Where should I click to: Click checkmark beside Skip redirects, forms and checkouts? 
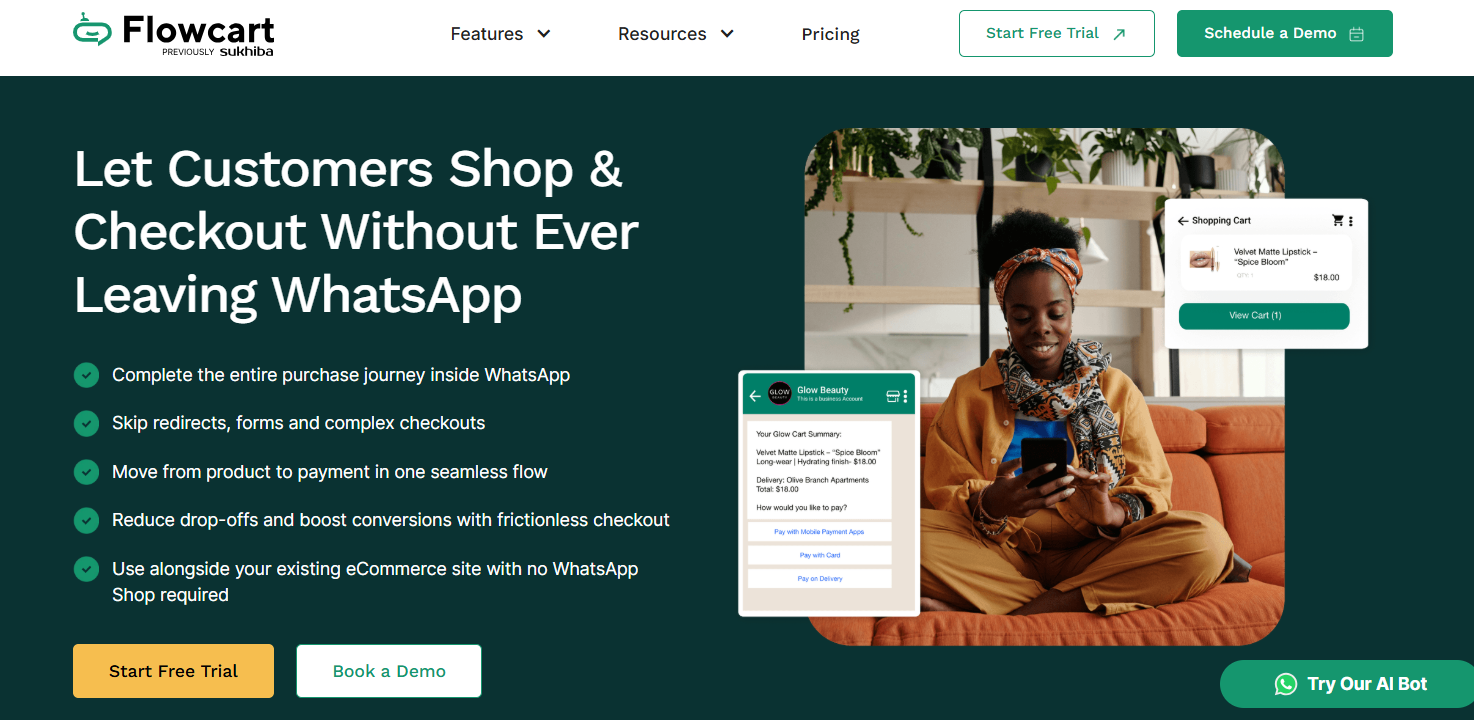coord(86,423)
